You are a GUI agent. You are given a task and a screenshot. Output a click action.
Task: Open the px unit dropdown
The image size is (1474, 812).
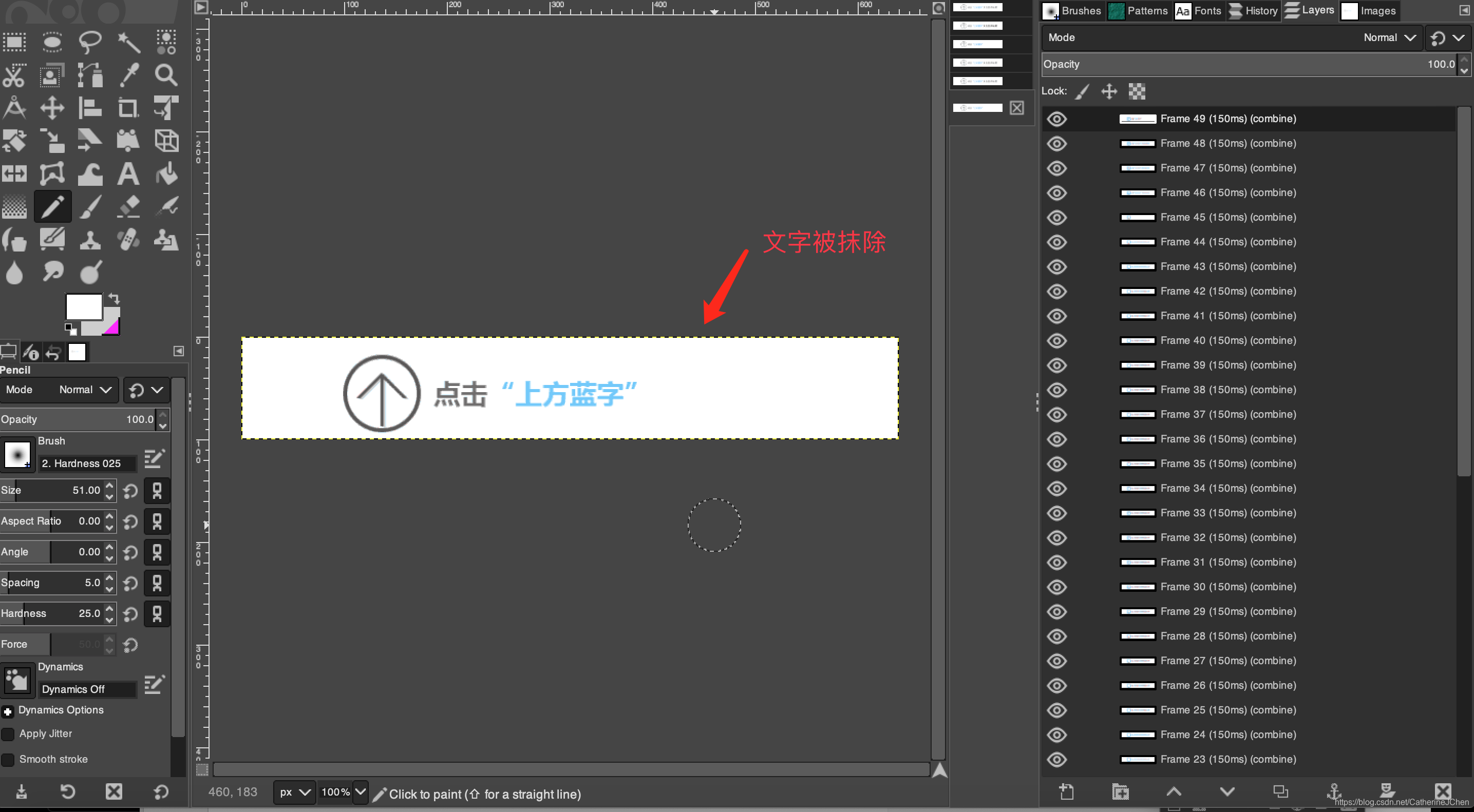coord(294,792)
